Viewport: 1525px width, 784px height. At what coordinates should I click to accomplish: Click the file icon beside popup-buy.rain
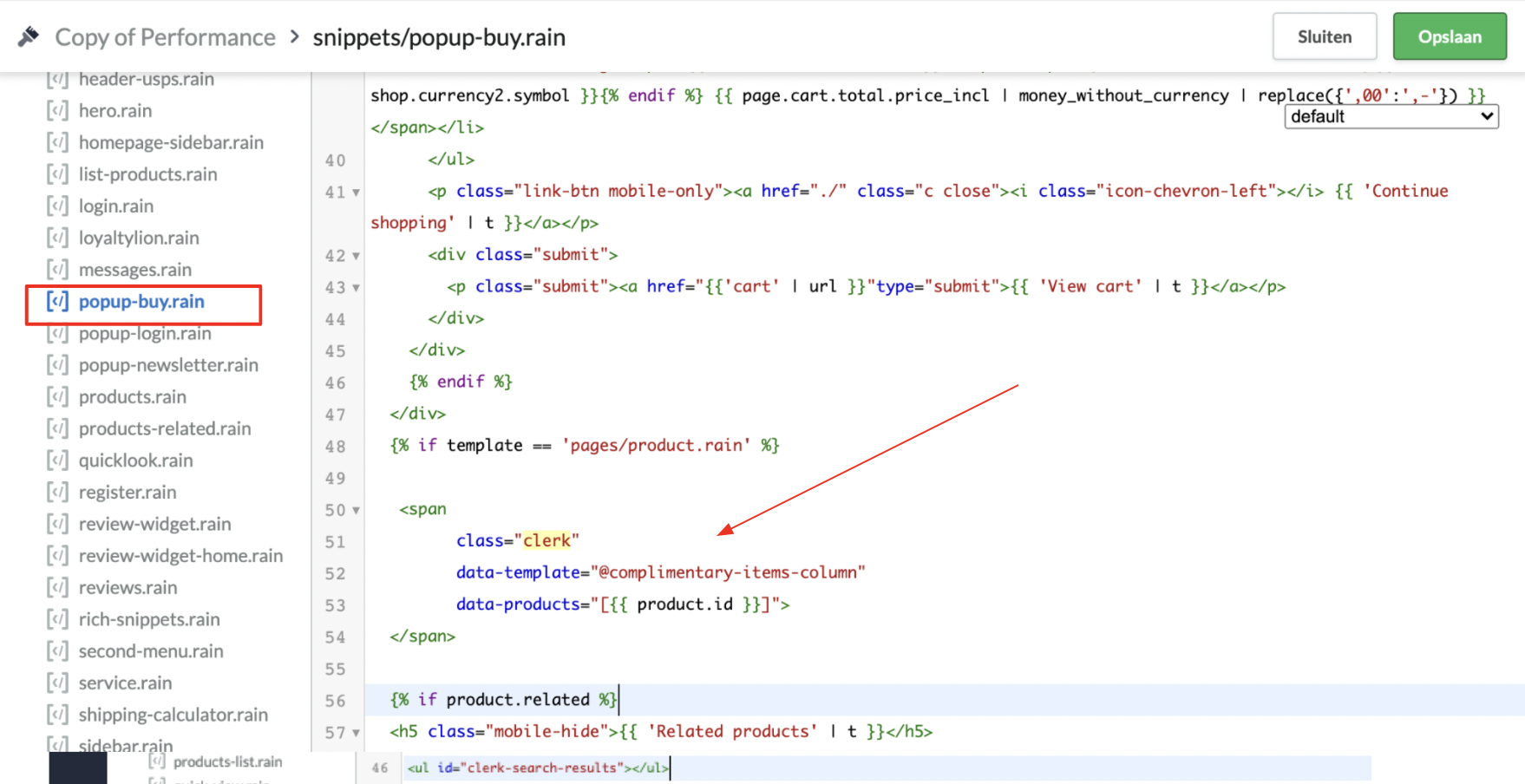tap(57, 302)
